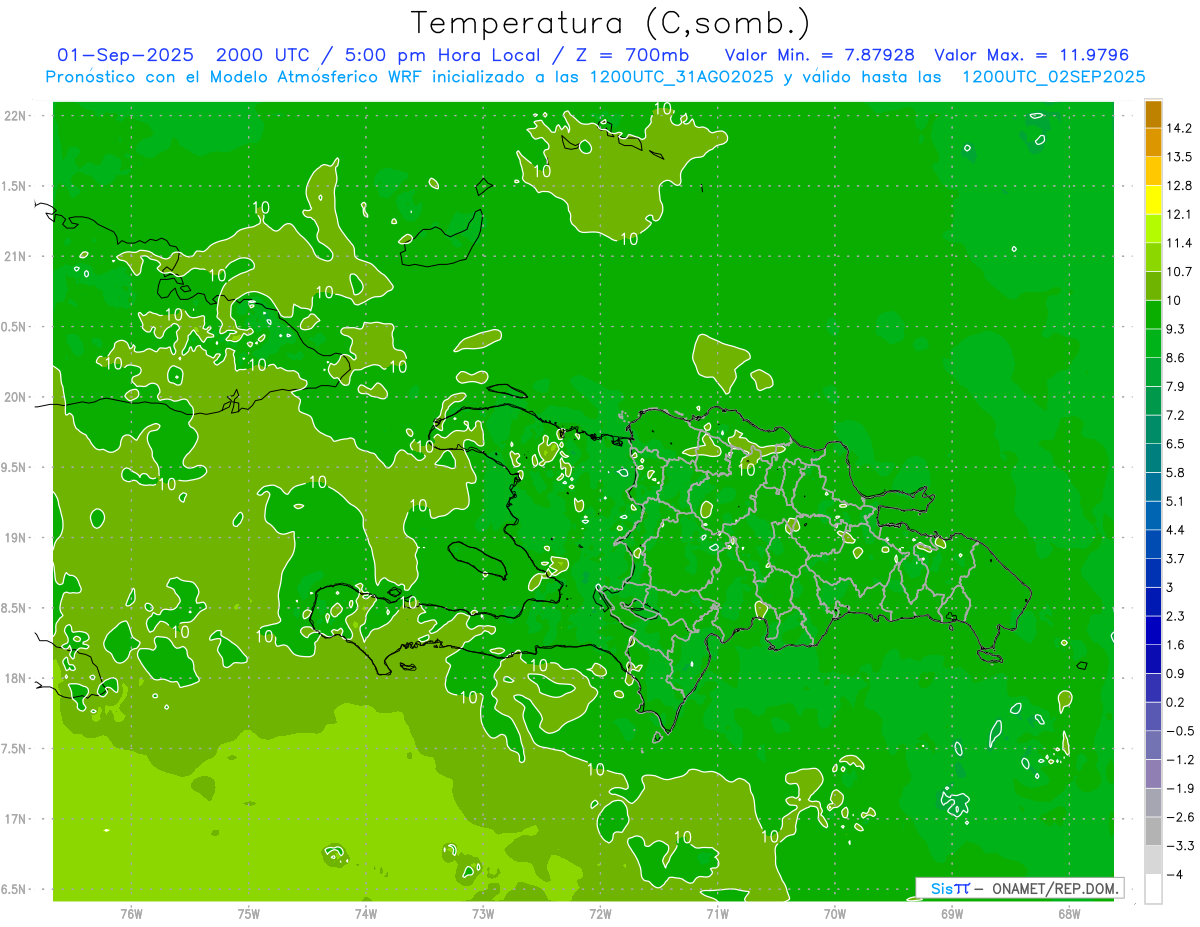Click the '71W' longitude axis label
Image resolution: width=1200 pixels, height=927 pixels.
coord(717,913)
